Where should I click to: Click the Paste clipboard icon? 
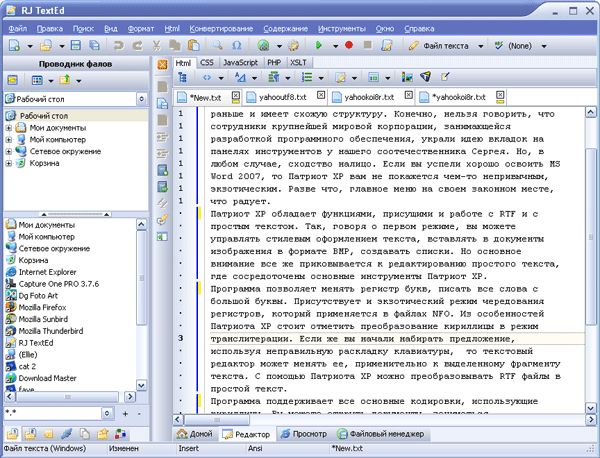[x=194, y=46]
